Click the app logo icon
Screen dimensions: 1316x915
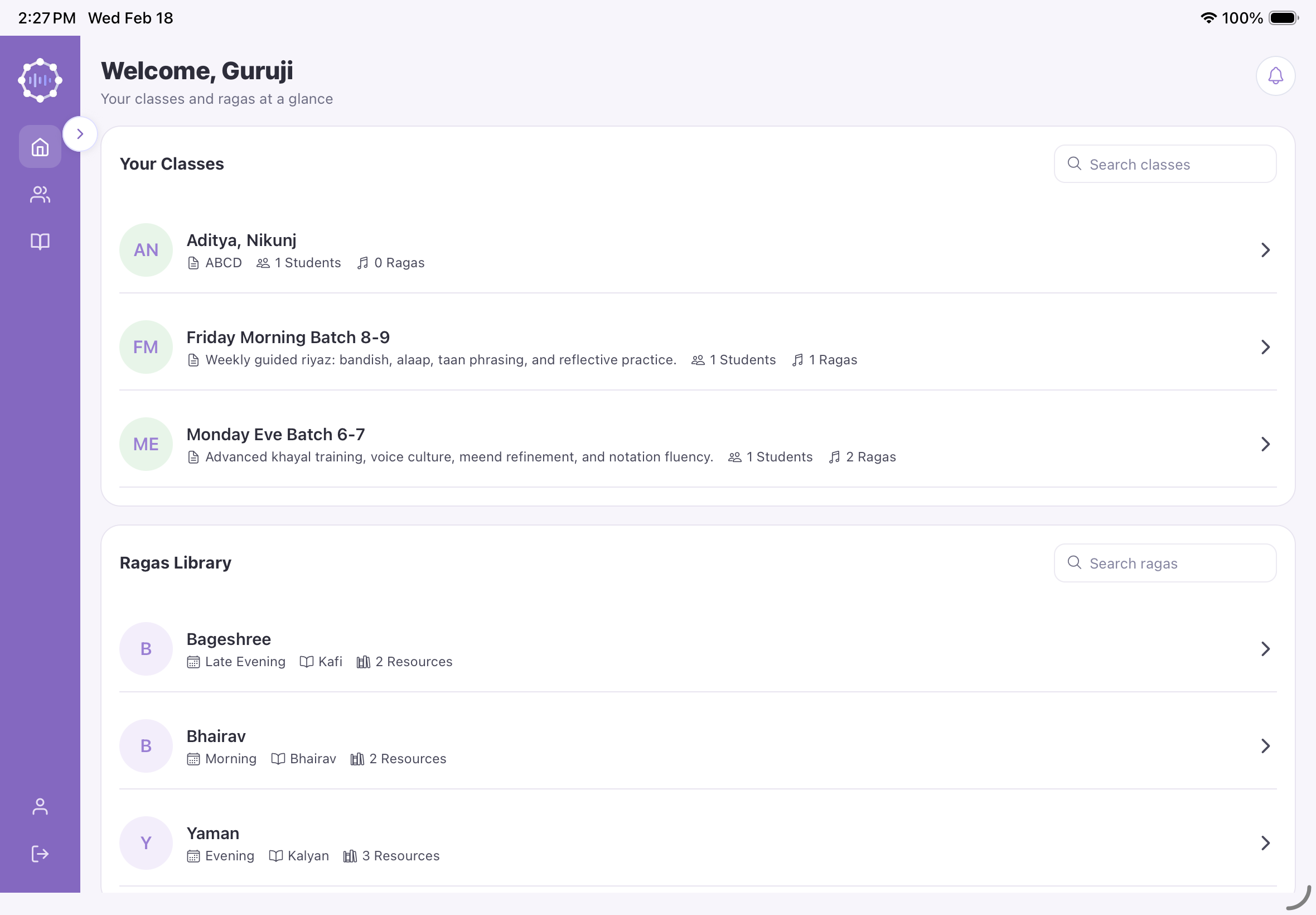point(40,80)
